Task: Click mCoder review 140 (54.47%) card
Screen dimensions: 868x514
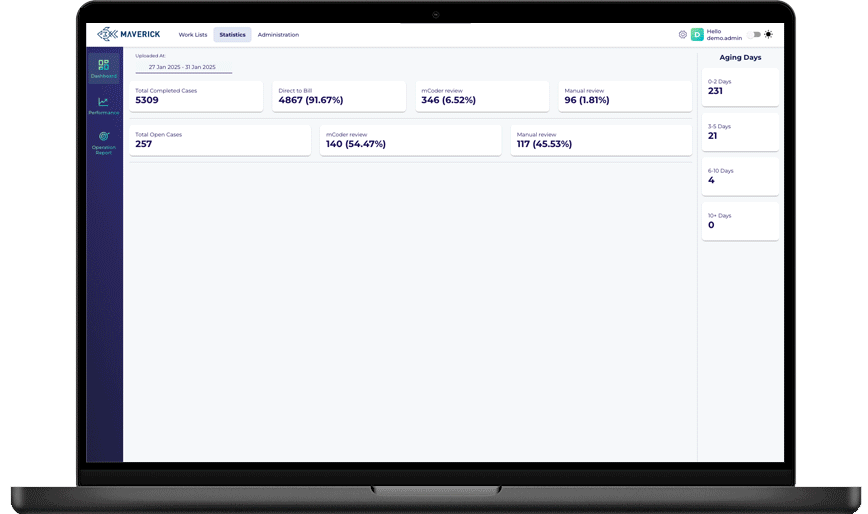Action: tap(411, 140)
